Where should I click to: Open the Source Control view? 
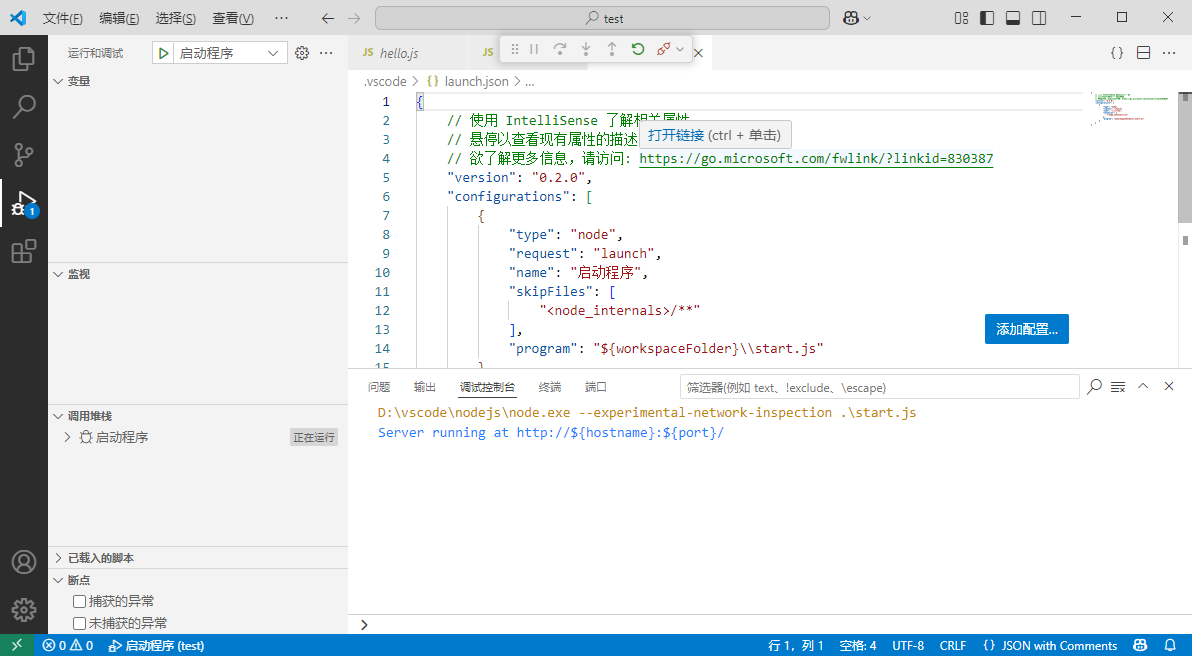24,154
